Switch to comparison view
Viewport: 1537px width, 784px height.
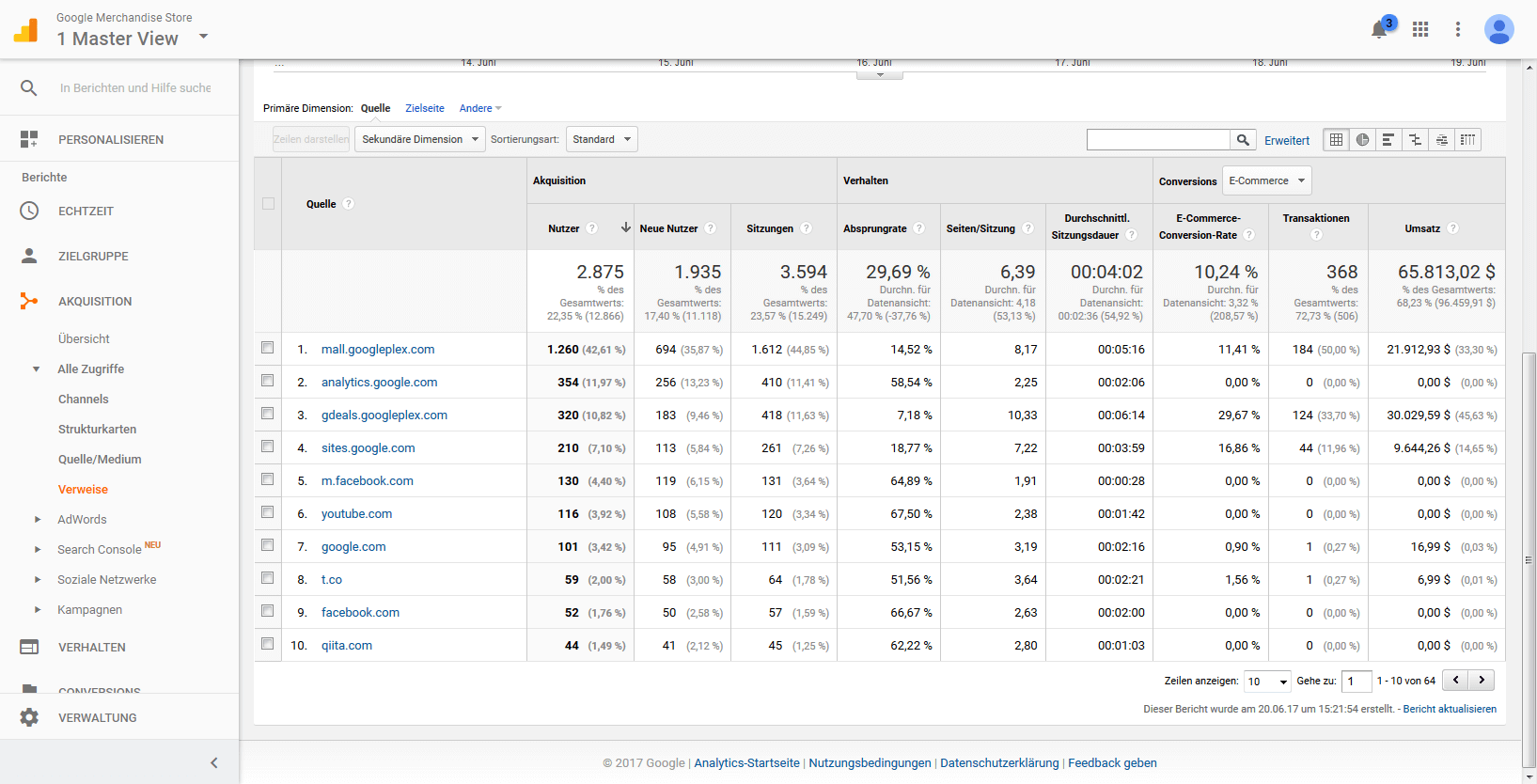[1415, 140]
